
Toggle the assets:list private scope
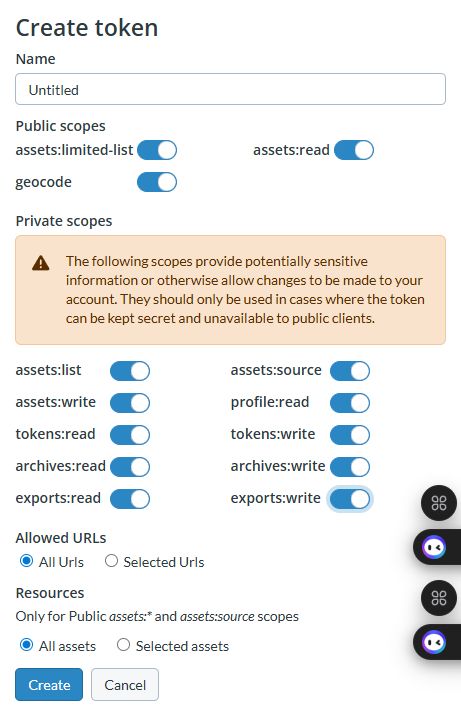pyautogui.click(x=130, y=371)
